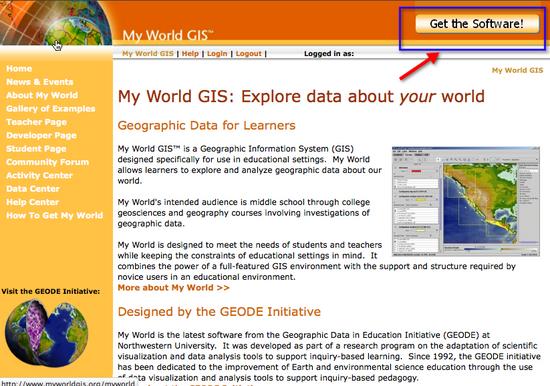Click the My World GIS header title
This screenshot has height=386, width=550.
click(x=167, y=35)
